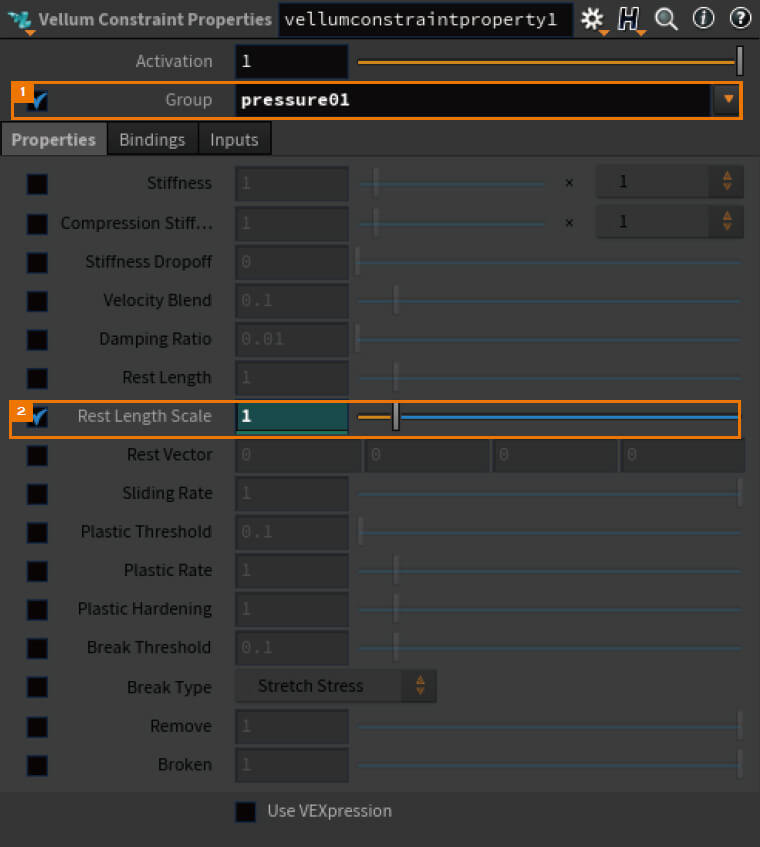Screen dimensions: 760x847
Task: Open the Group dropdown arrow
Action: click(x=728, y=99)
